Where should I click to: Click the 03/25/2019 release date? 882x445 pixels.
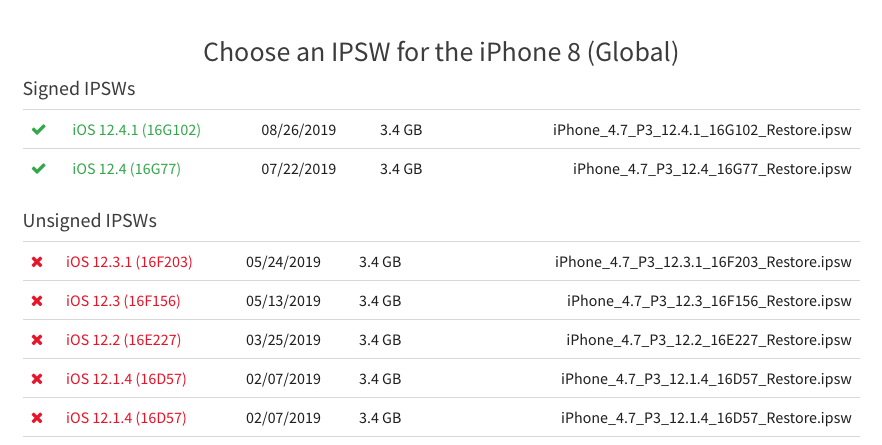pos(283,340)
